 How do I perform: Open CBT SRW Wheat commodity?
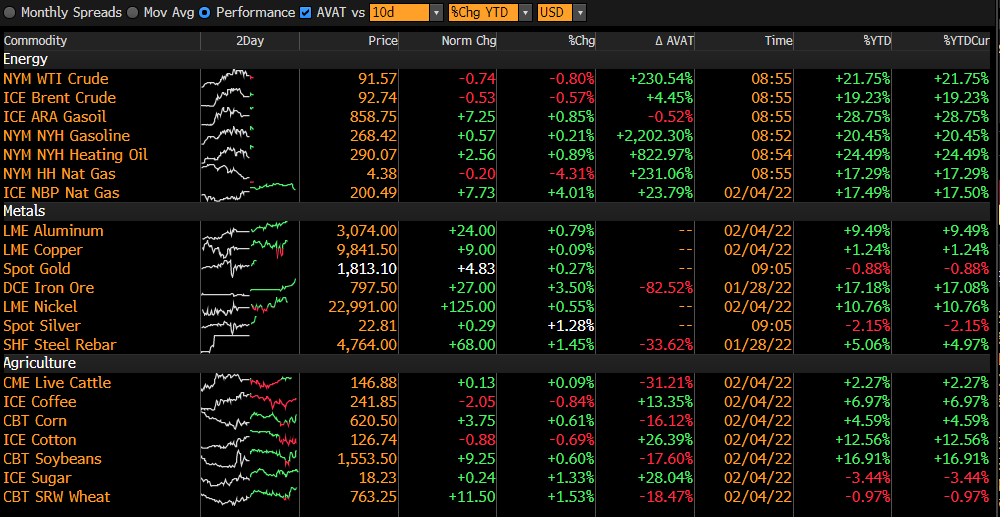click(x=56, y=497)
